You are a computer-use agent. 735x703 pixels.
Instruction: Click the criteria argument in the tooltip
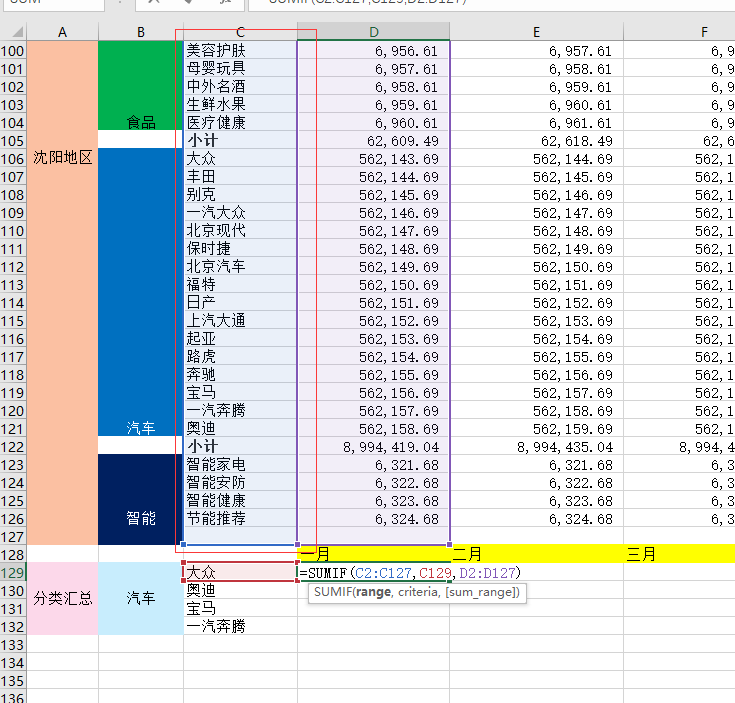[x=418, y=592]
